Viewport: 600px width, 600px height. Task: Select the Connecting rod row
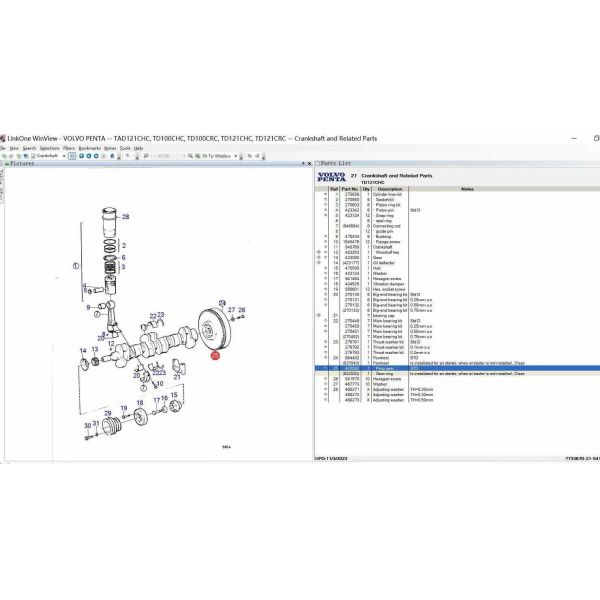point(457,226)
